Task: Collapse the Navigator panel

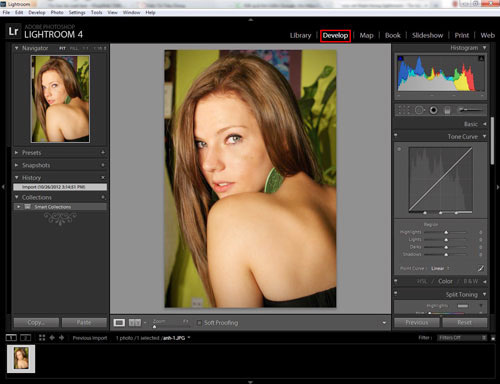Action: click(16, 48)
